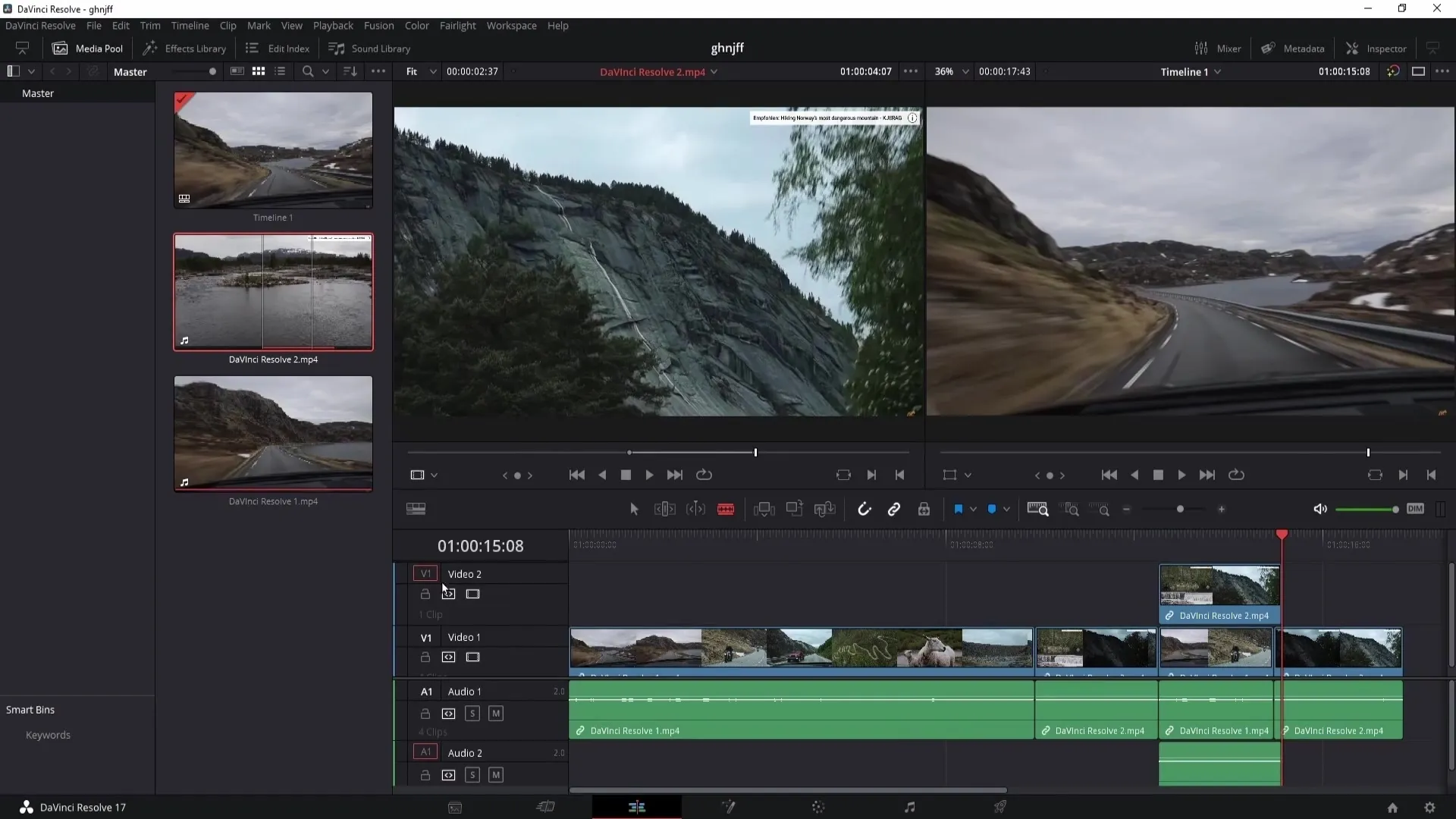This screenshot has height=819, width=1456.
Task: Click the DaVinci Resolve 2.mp4 clip on Video 2
Action: [x=1219, y=594]
